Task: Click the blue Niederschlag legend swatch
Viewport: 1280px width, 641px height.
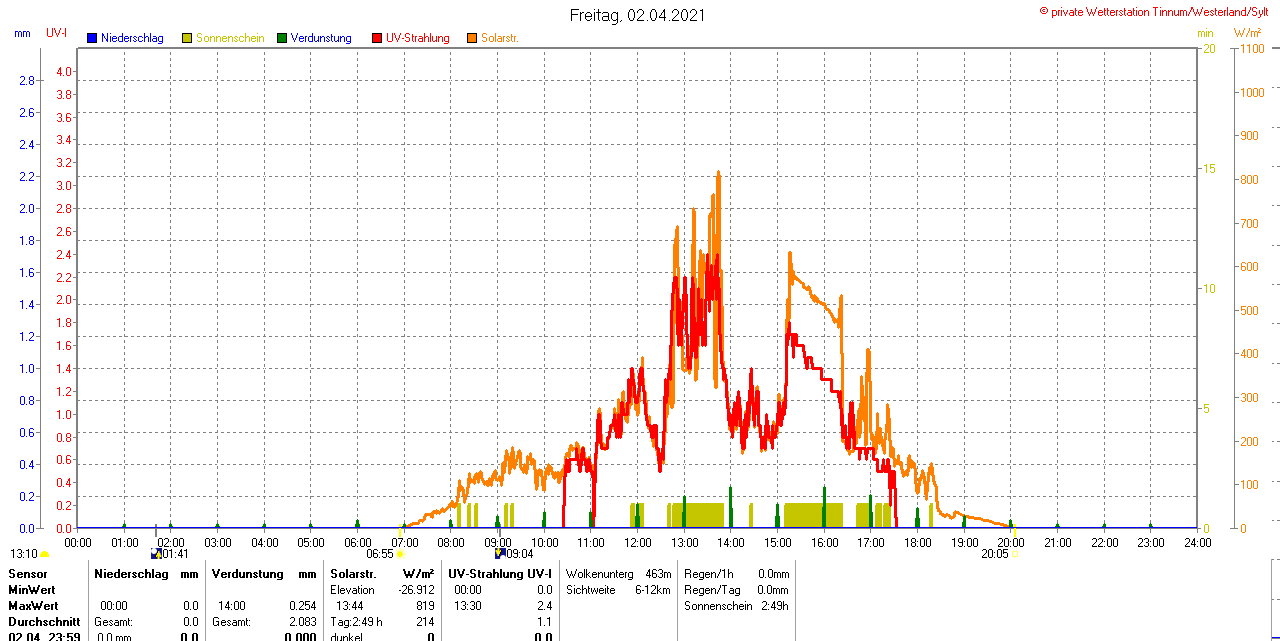Action: tap(92, 38)
